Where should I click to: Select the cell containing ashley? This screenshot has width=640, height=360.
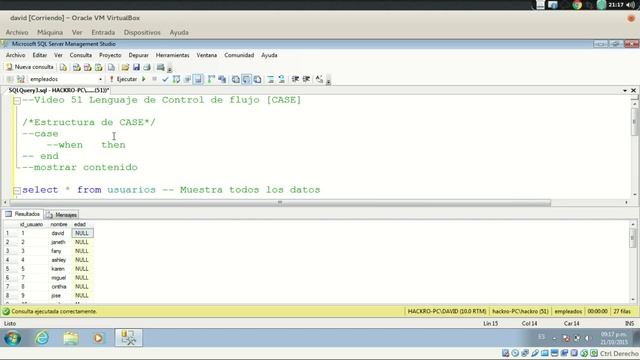click(x=59, y=260)
